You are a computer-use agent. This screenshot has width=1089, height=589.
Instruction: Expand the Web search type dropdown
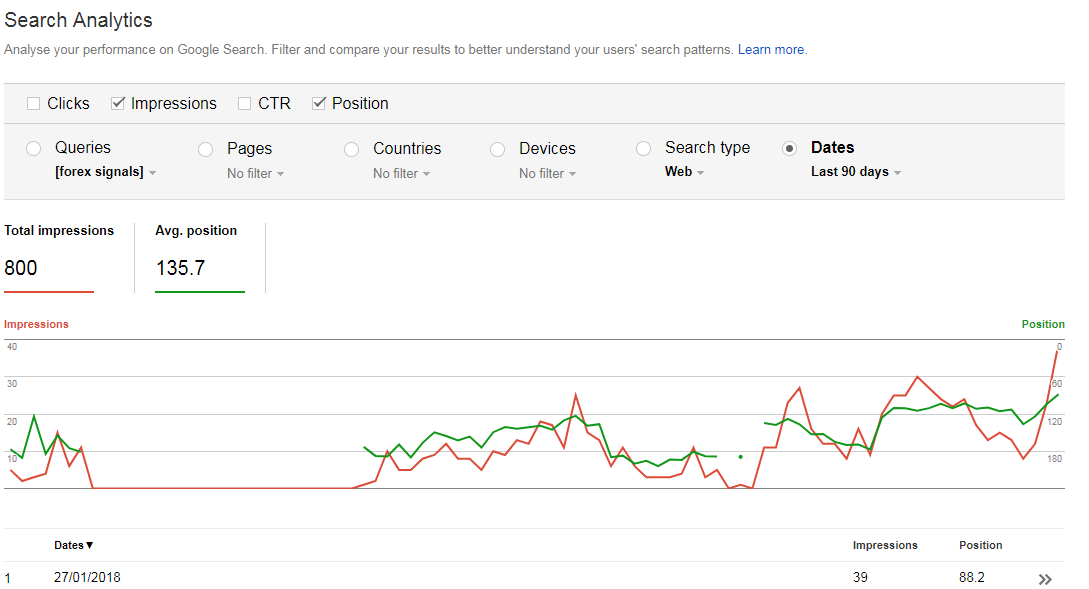click(685, 172)
